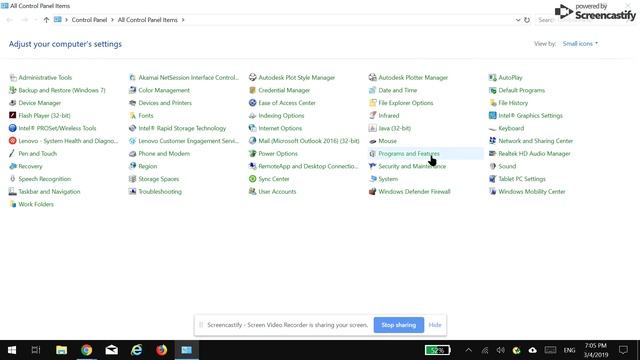Open Backup and Restore (Windows 7) link
Screen dimensions: 640x360
pyautogui.click(x=62, y=90)
